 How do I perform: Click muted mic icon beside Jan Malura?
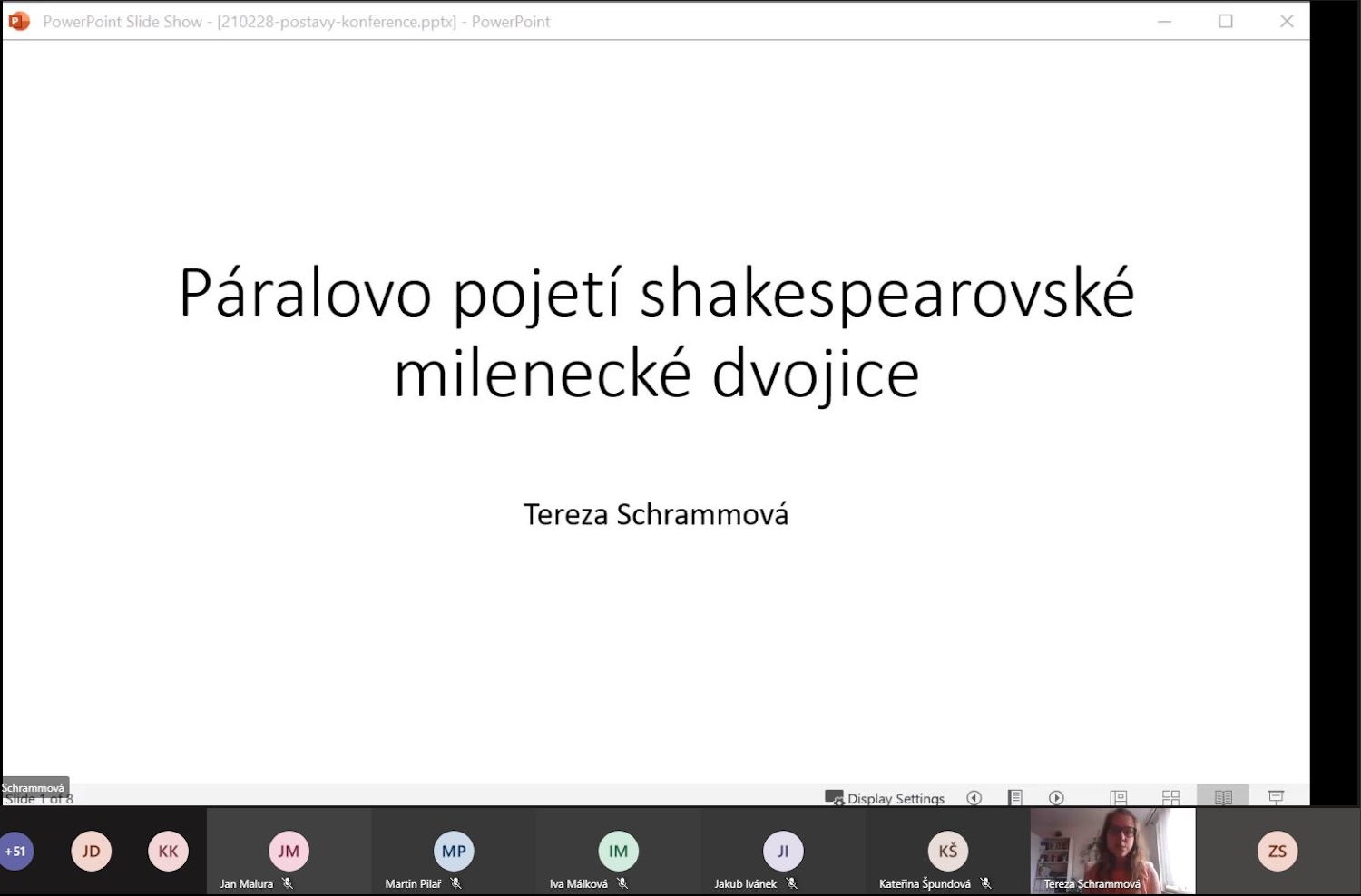(x=288, y=883)
